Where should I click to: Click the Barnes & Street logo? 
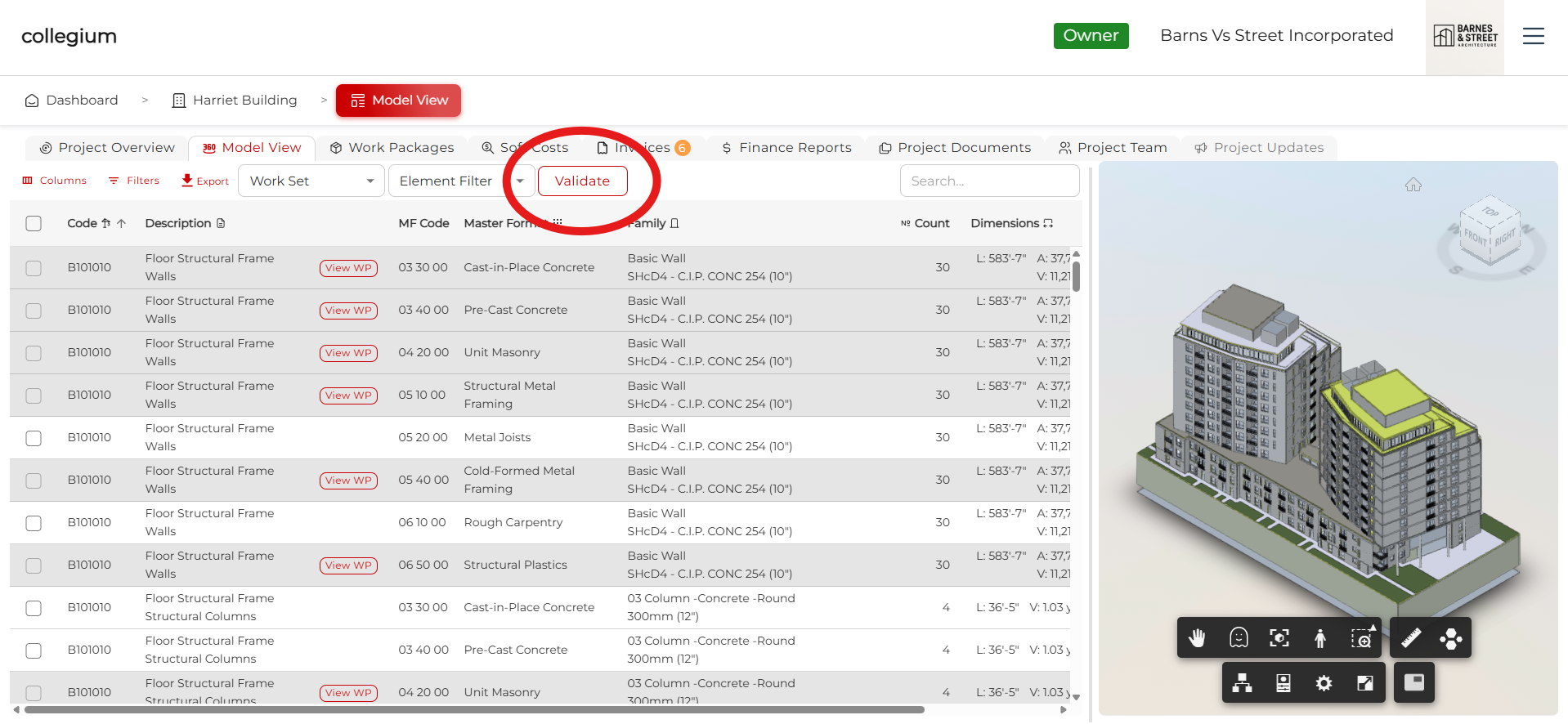(1465, 36)
